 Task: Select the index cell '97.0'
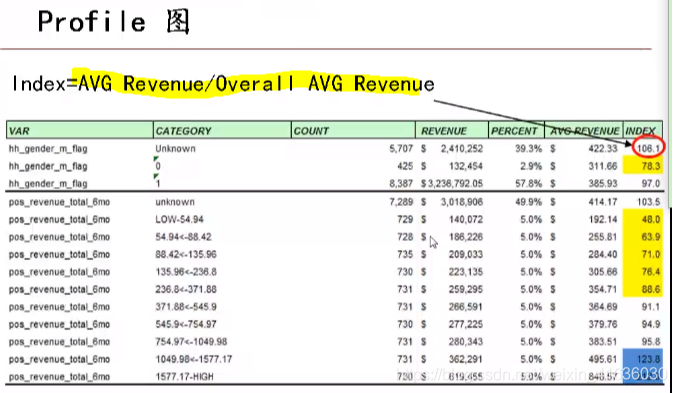click(x=651, y=184)
